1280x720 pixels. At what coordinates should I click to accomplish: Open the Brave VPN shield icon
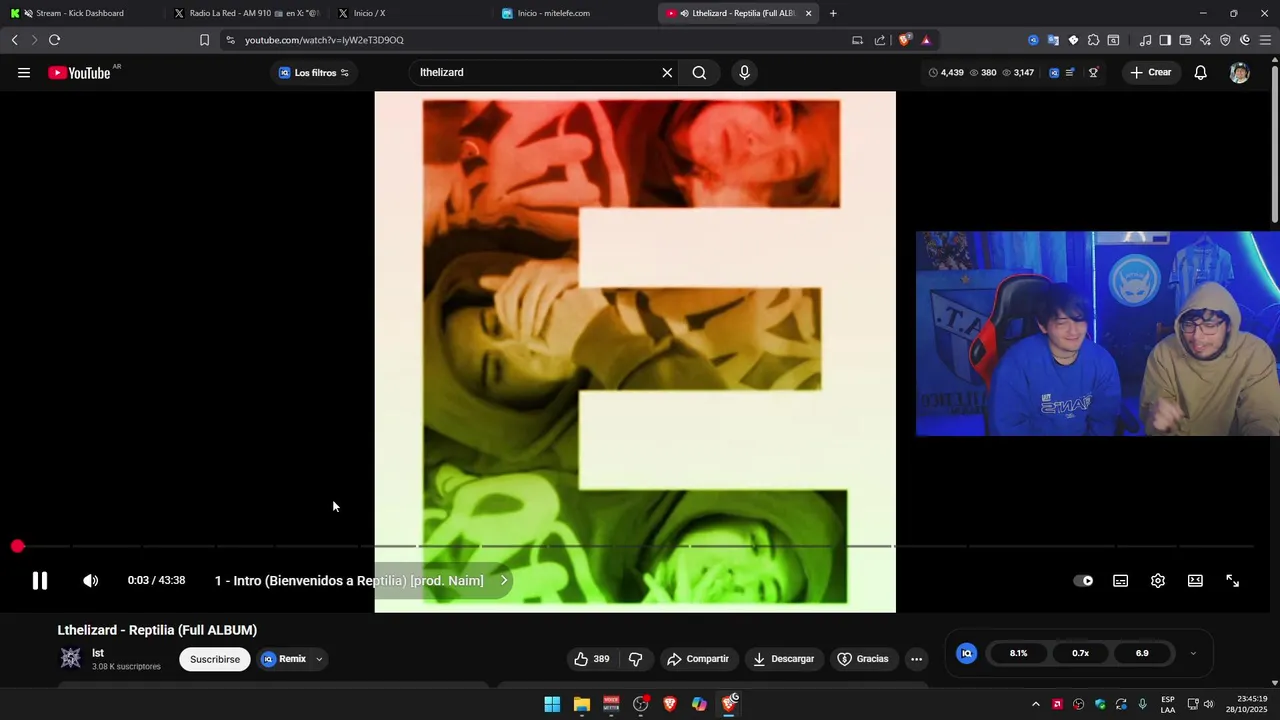1225,40
